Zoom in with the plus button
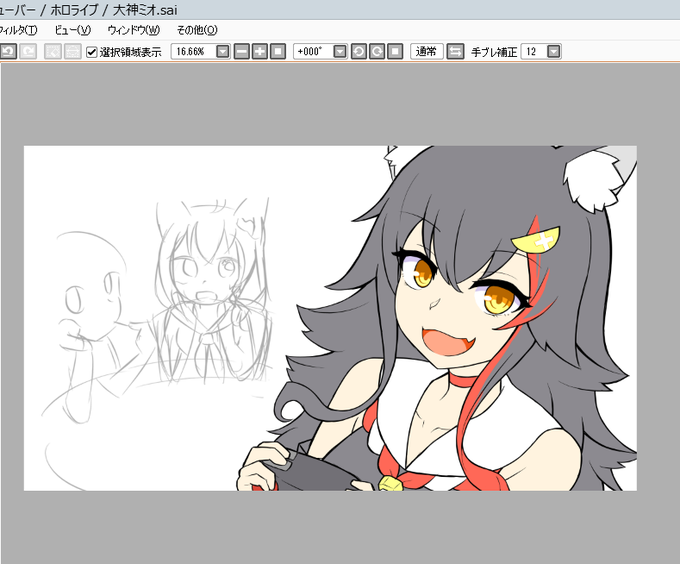The image size is (680, 564). (260, 52)
